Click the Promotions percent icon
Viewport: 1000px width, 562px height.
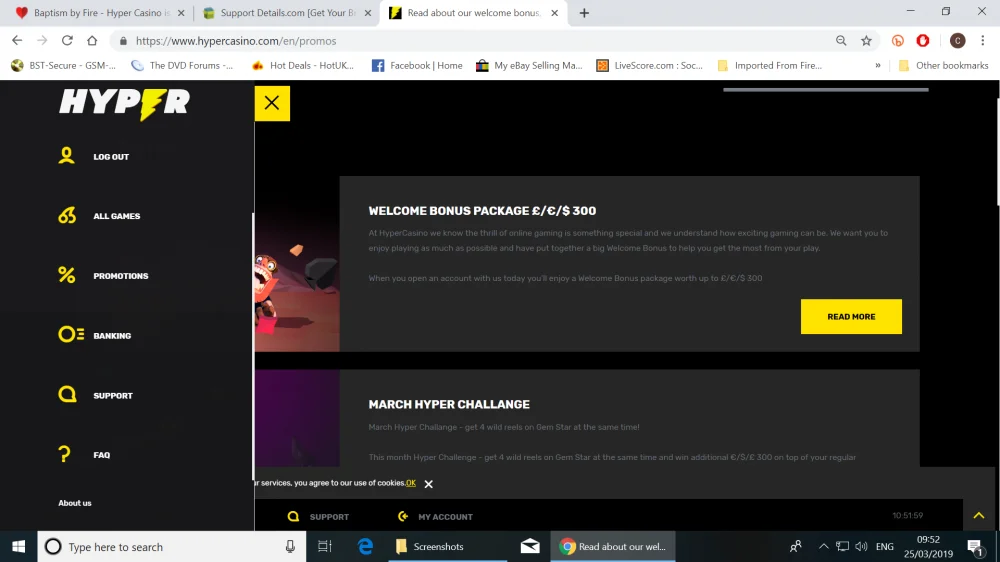pyautogui.click(x=67, y=275)
